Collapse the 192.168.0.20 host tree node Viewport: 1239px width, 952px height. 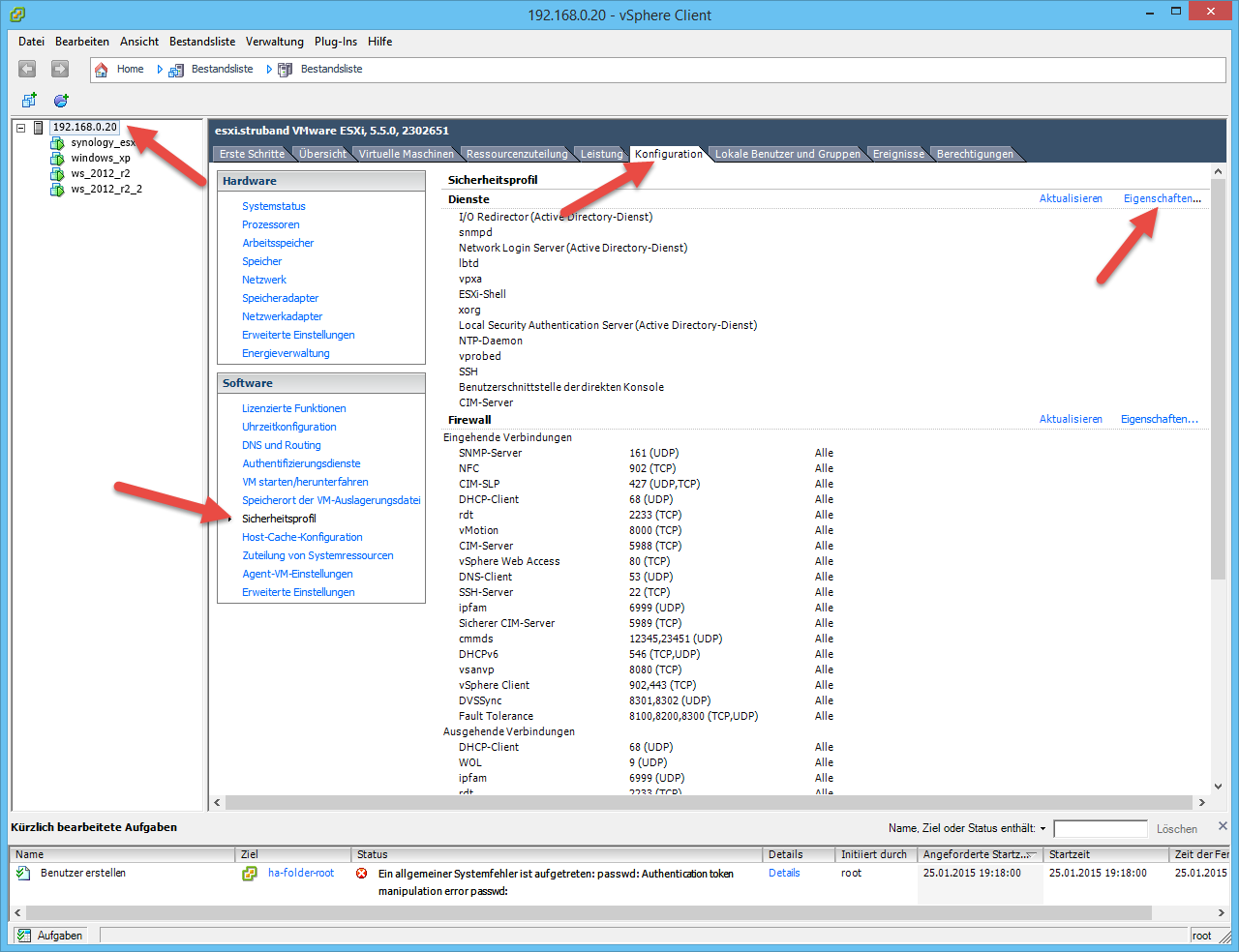click(20, 128)
